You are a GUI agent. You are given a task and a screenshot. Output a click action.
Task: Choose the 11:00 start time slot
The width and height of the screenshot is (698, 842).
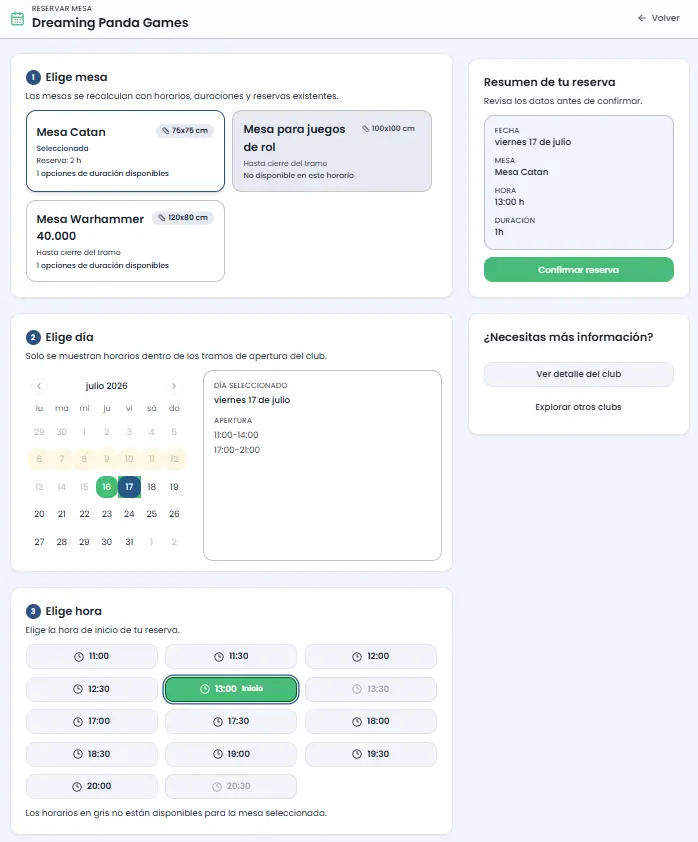click(92, 656)
